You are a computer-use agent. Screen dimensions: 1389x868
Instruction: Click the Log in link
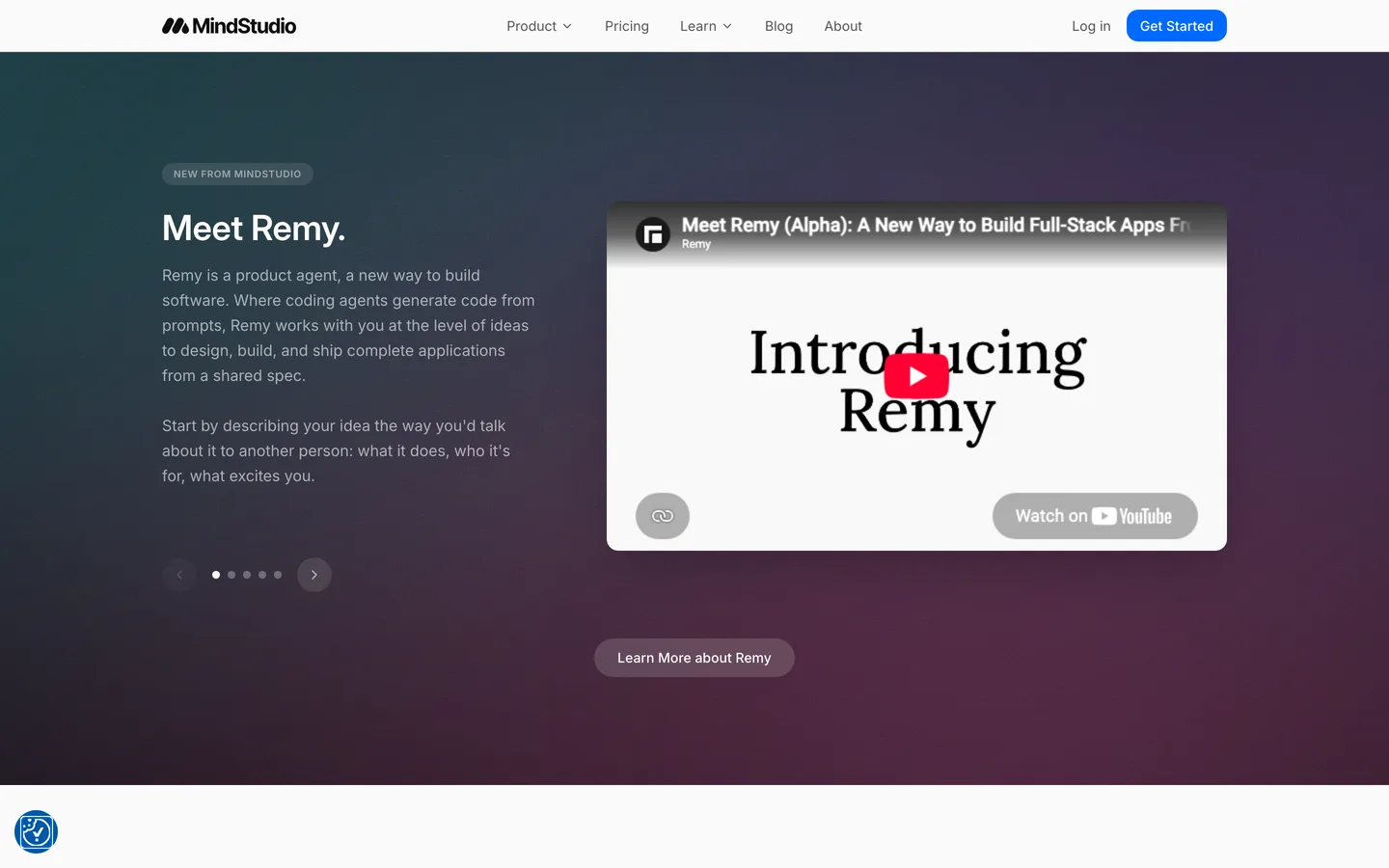[x=1091, y=26]
